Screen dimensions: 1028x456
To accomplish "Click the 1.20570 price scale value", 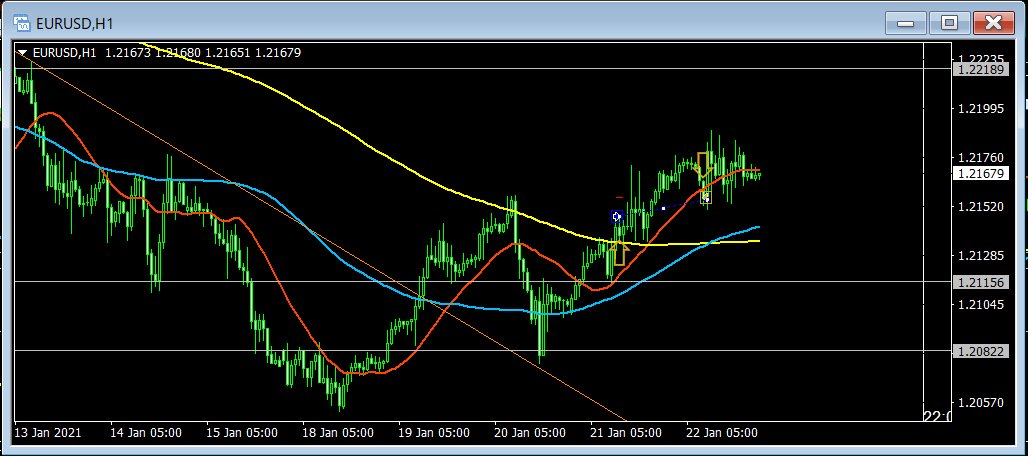I will click(x=981, y=402).
